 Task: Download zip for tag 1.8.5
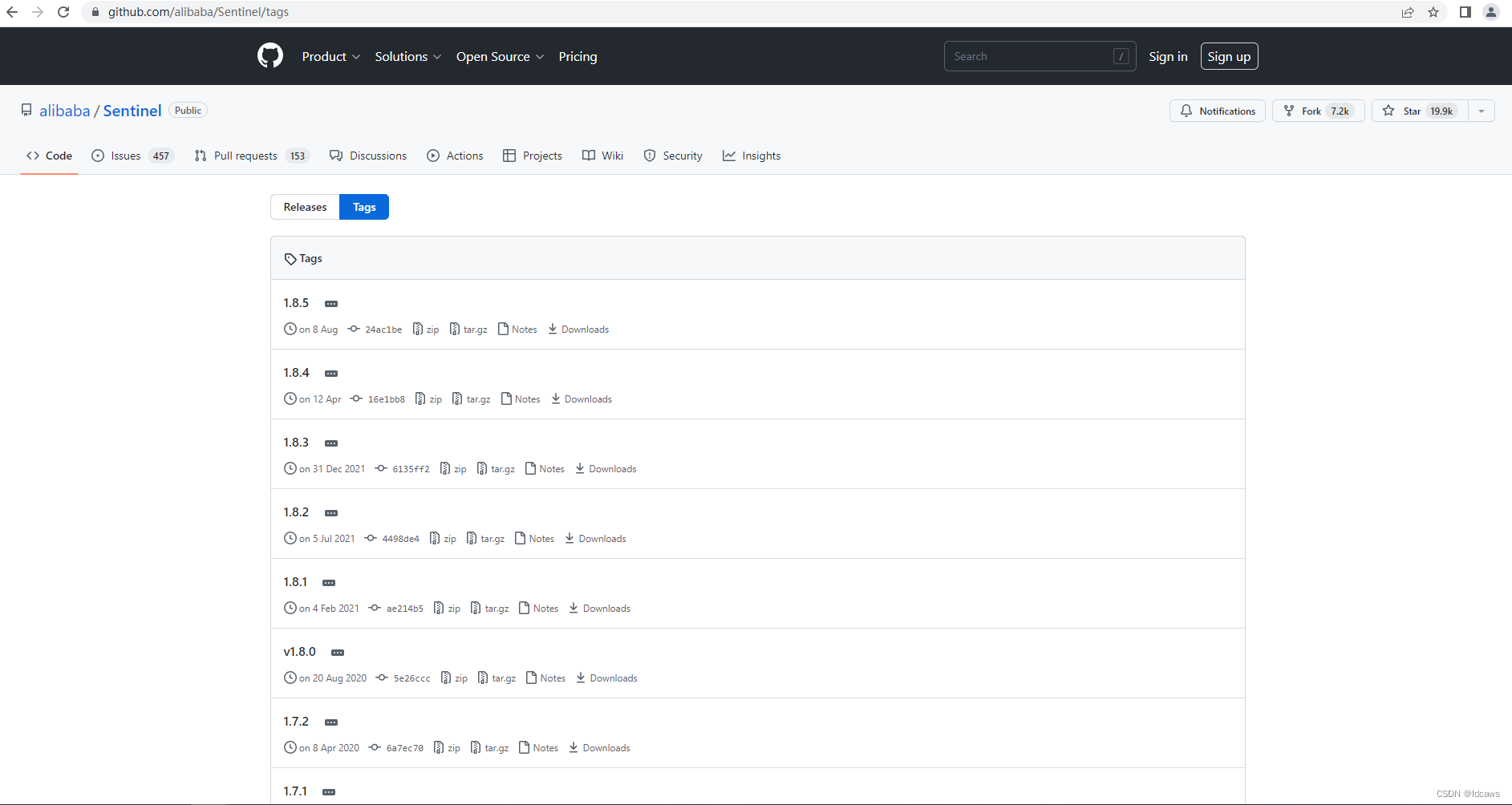(x=426, y=330)
